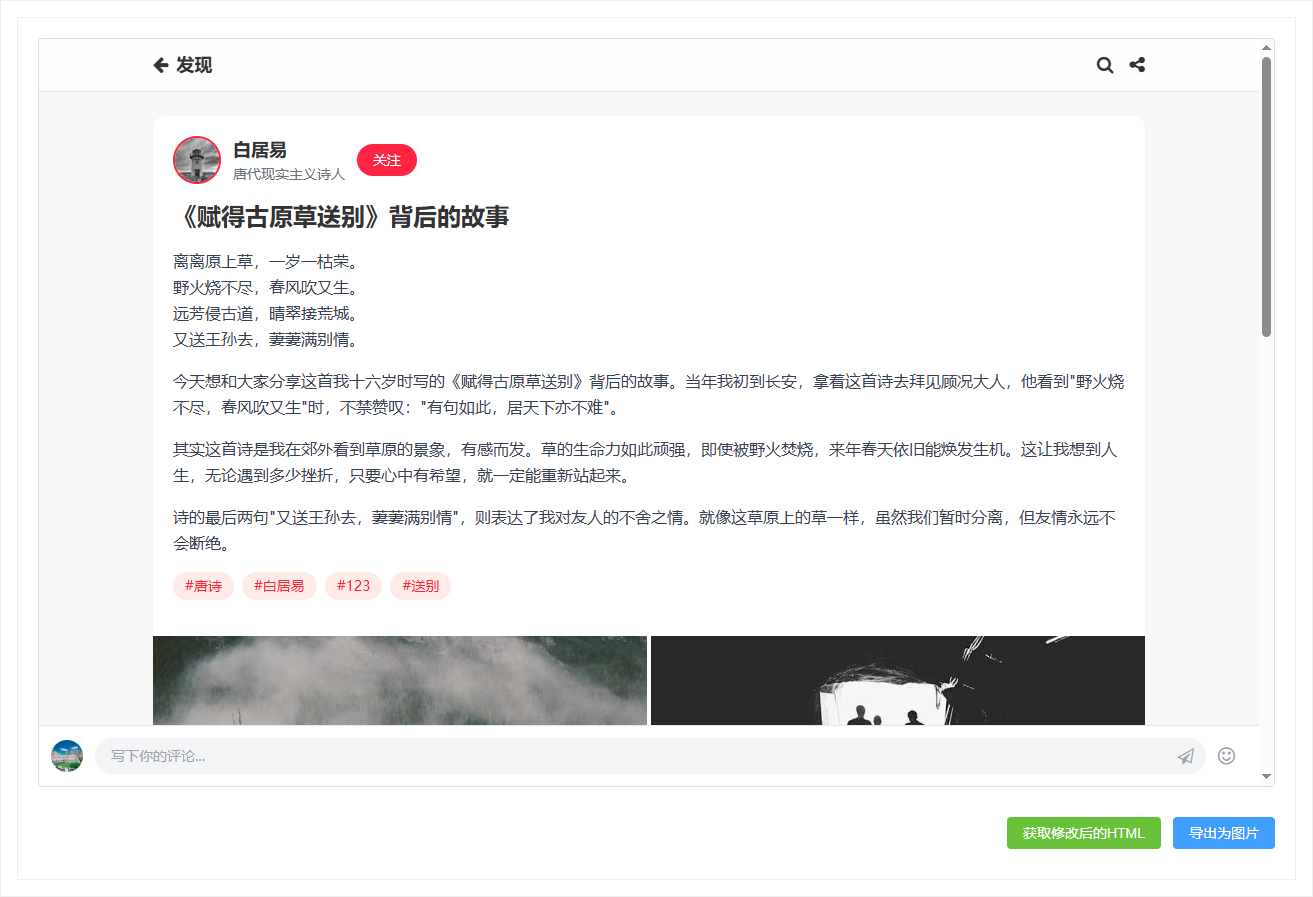Click the verse line 离离原上草，一岁一枯荣。
1313x897 pixels.
click(265, 262)
